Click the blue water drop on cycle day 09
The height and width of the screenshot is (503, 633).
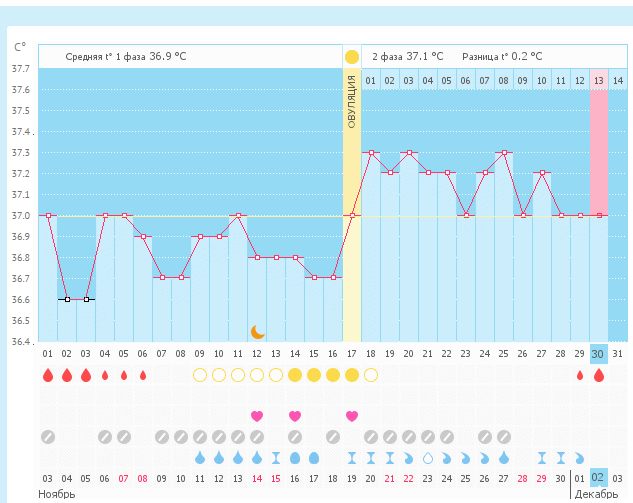(200, 457)
